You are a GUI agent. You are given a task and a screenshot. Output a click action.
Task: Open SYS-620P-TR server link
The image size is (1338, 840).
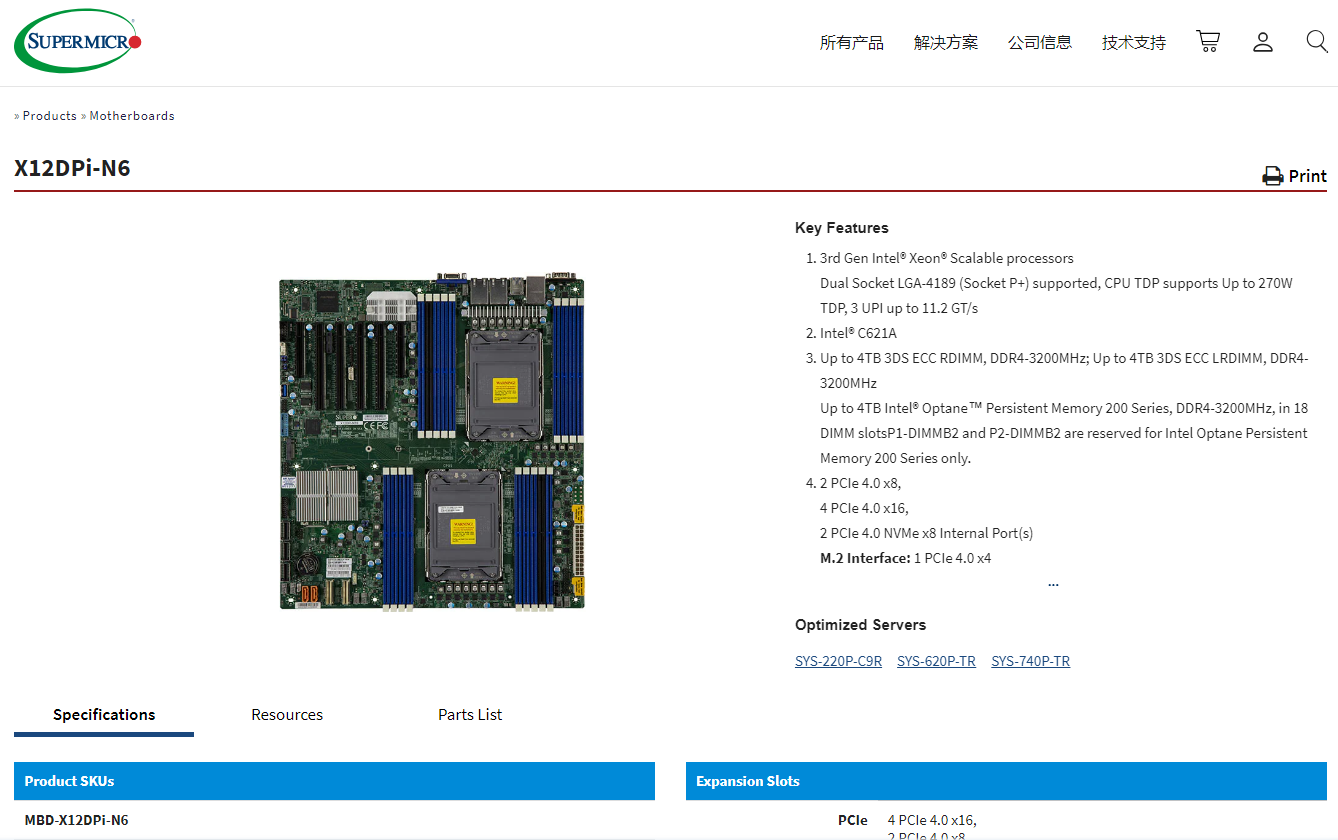(936, 661)
